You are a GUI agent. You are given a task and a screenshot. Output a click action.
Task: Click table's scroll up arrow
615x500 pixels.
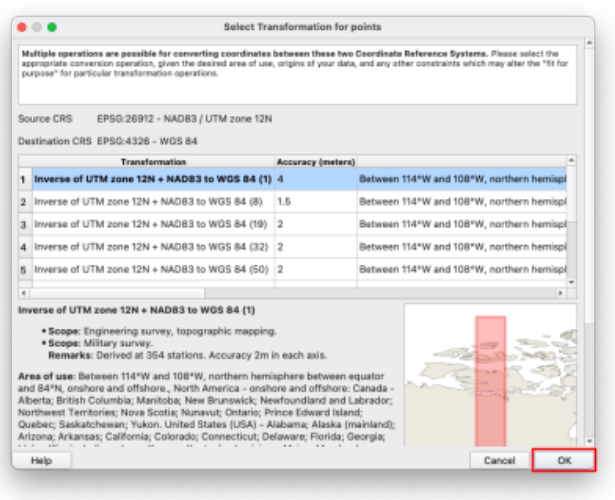click(571, 160)
